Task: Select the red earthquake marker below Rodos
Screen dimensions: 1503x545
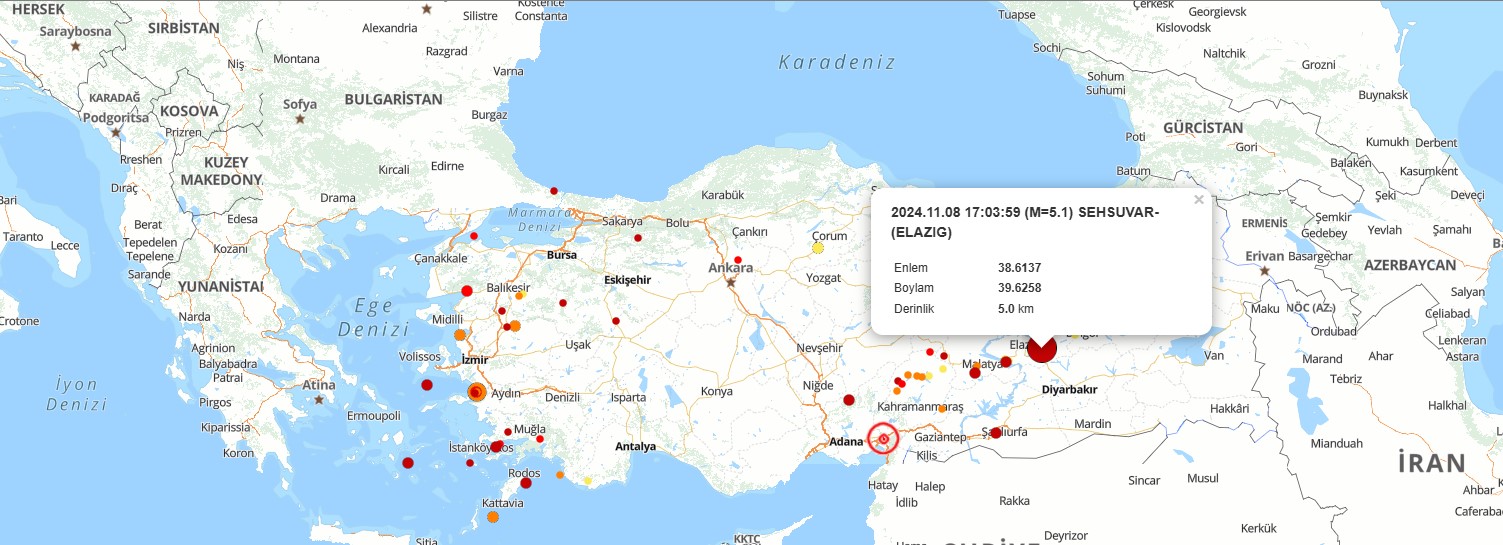Action: click(x=526, y=483)
